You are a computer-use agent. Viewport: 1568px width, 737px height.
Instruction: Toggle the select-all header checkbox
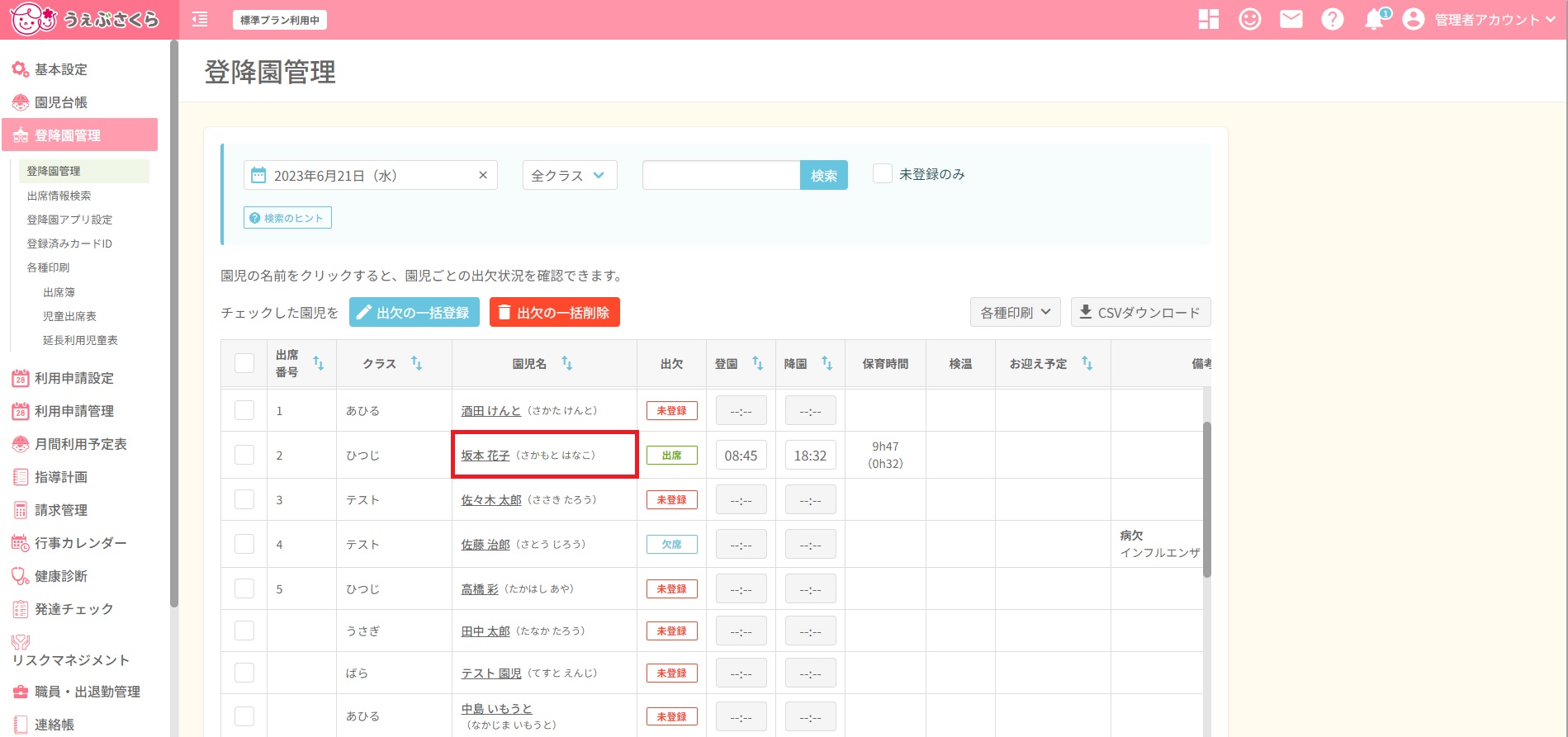(244, 363)
